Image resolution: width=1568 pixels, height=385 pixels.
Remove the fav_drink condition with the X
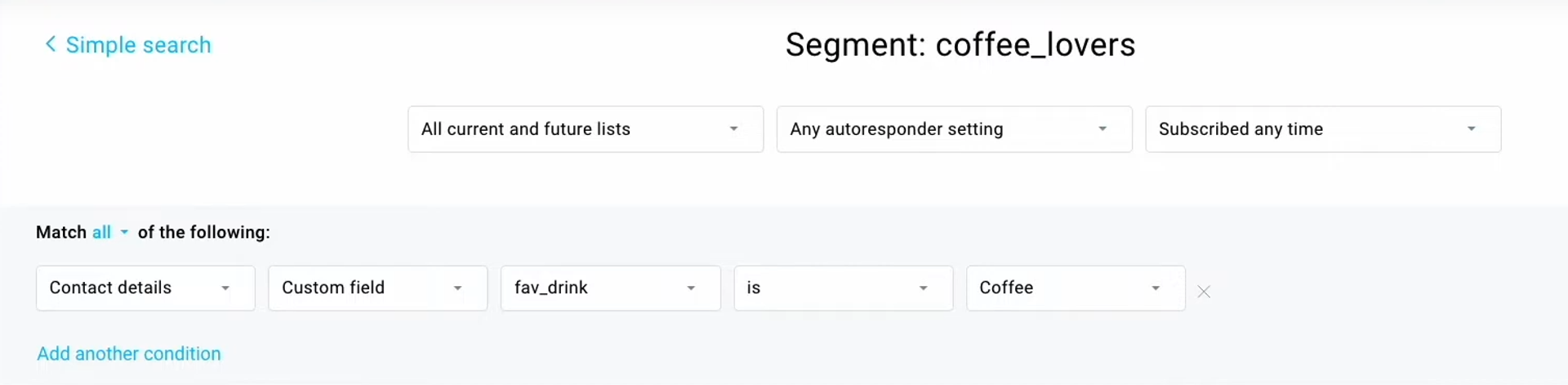[1204, 292]
